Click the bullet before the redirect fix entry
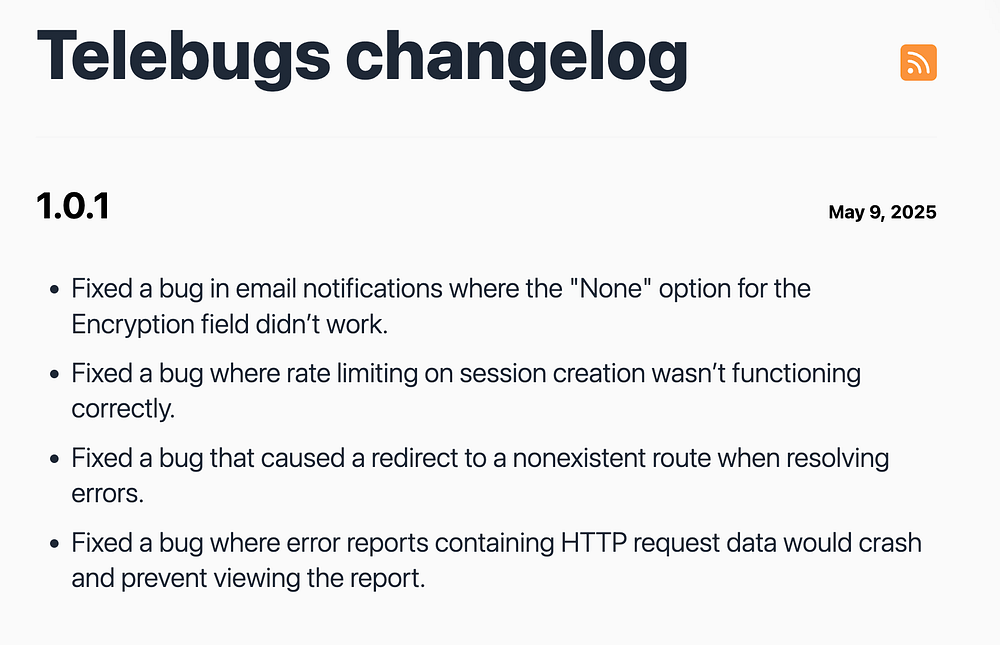Viewport: 1000px width, 645px height. click(x=54, y=460)
